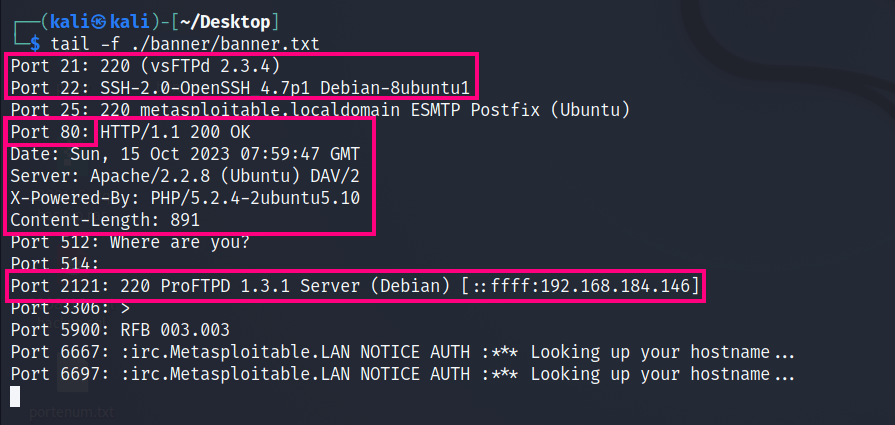Click the highlighted Port 80 label

(52, 130)
